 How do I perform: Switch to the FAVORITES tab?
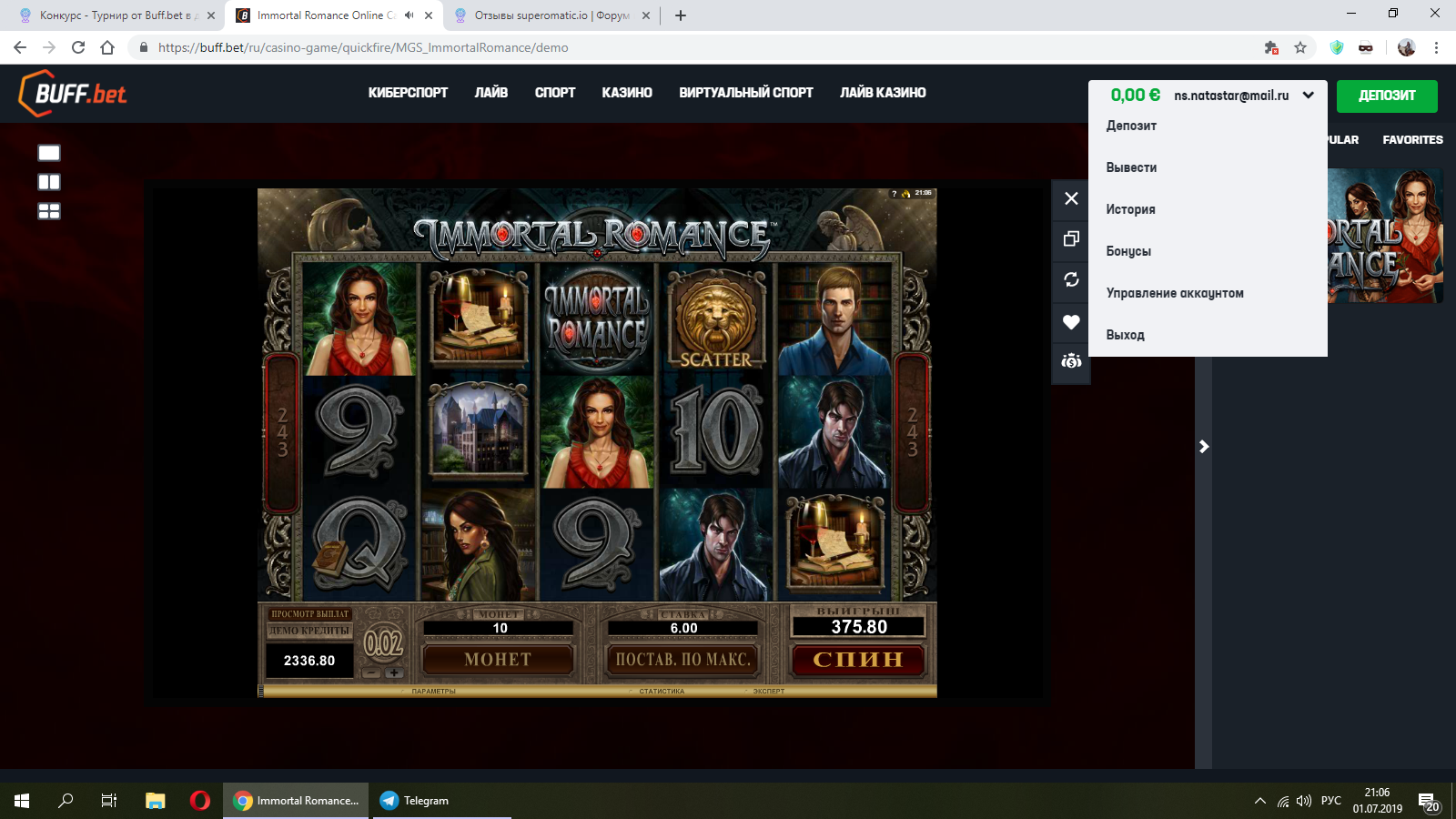pyautogui.click(x=1412, y=140)
